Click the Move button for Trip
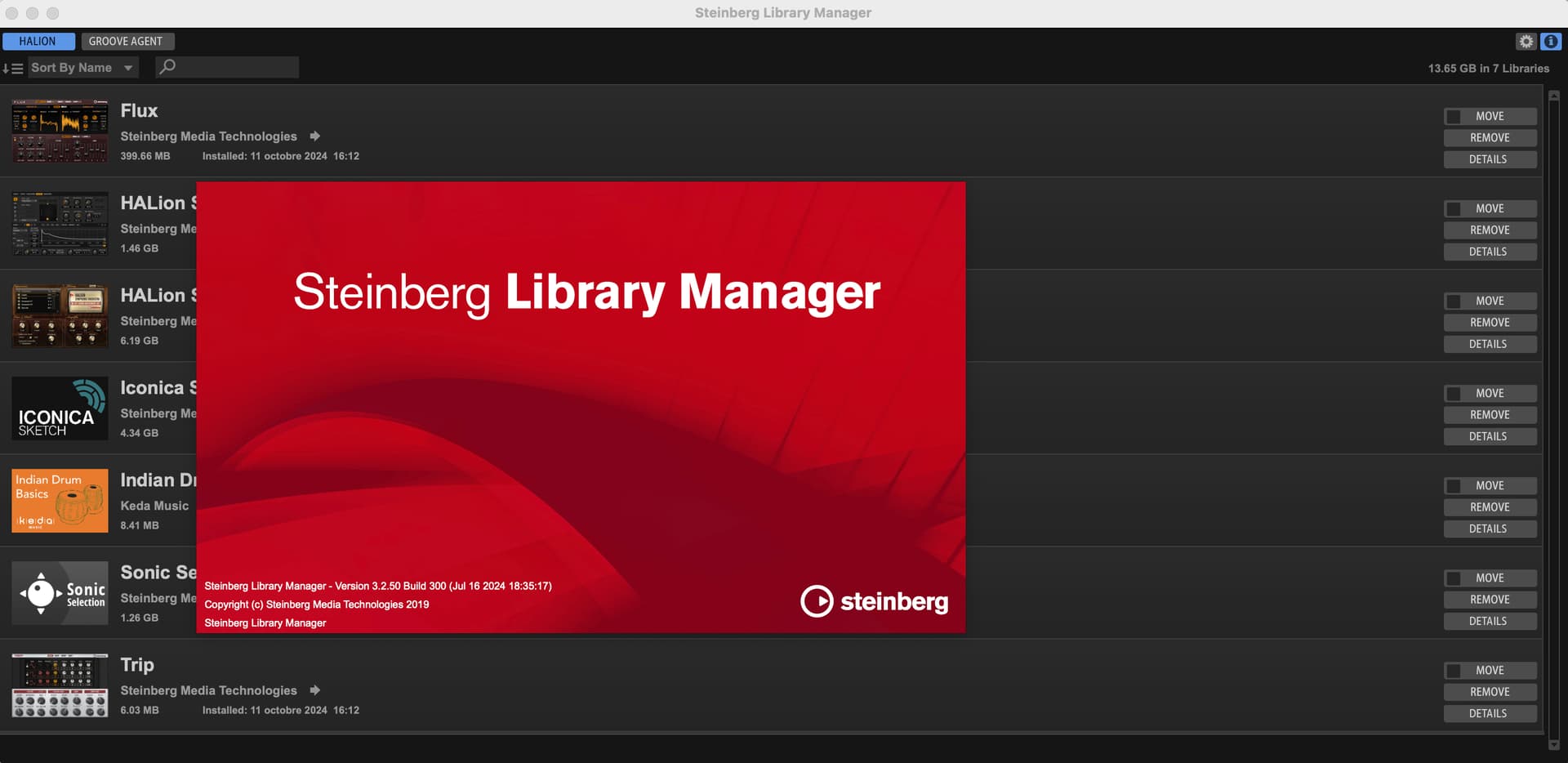 1490,671
